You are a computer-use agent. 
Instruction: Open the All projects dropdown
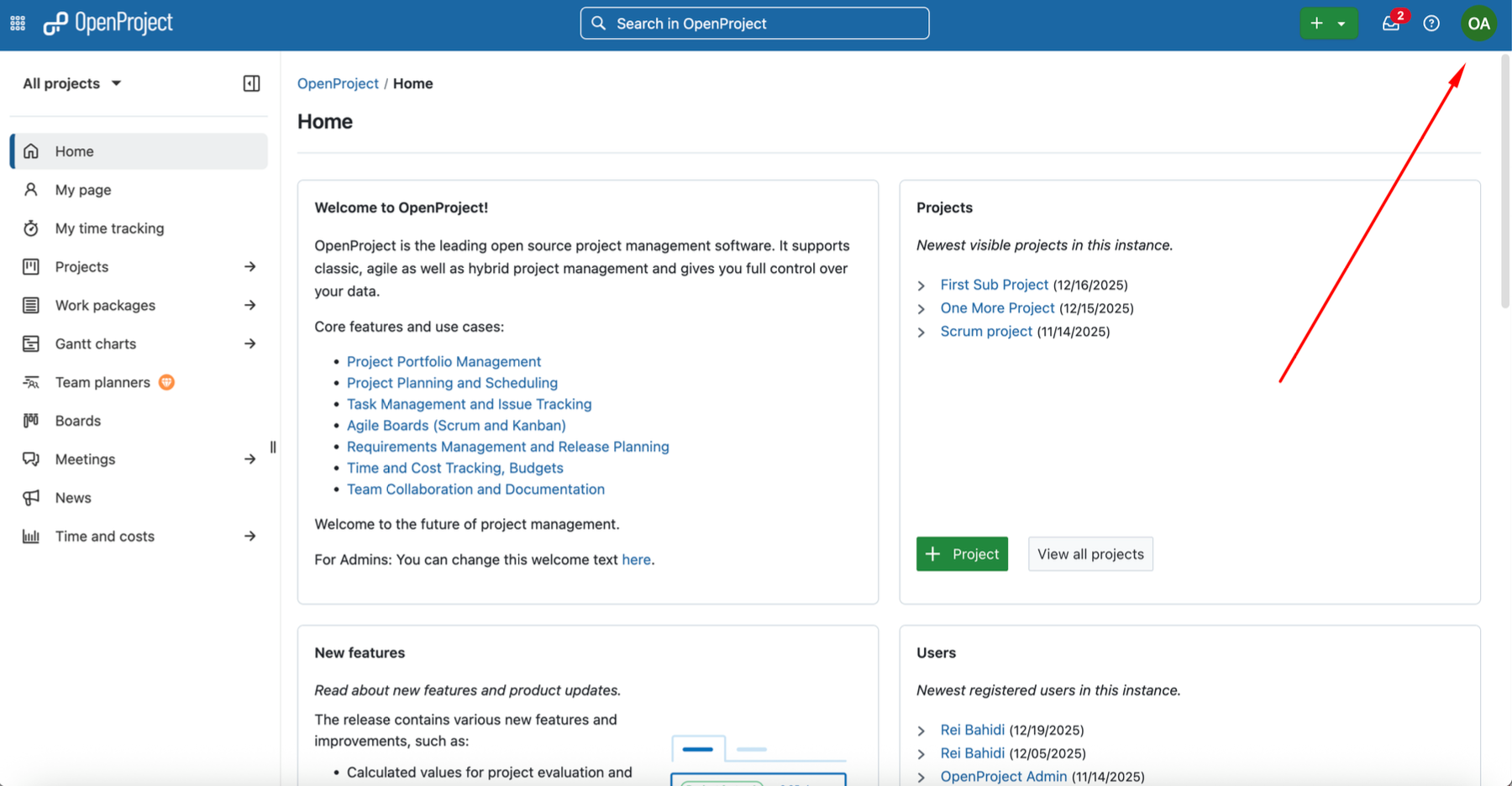72,83
